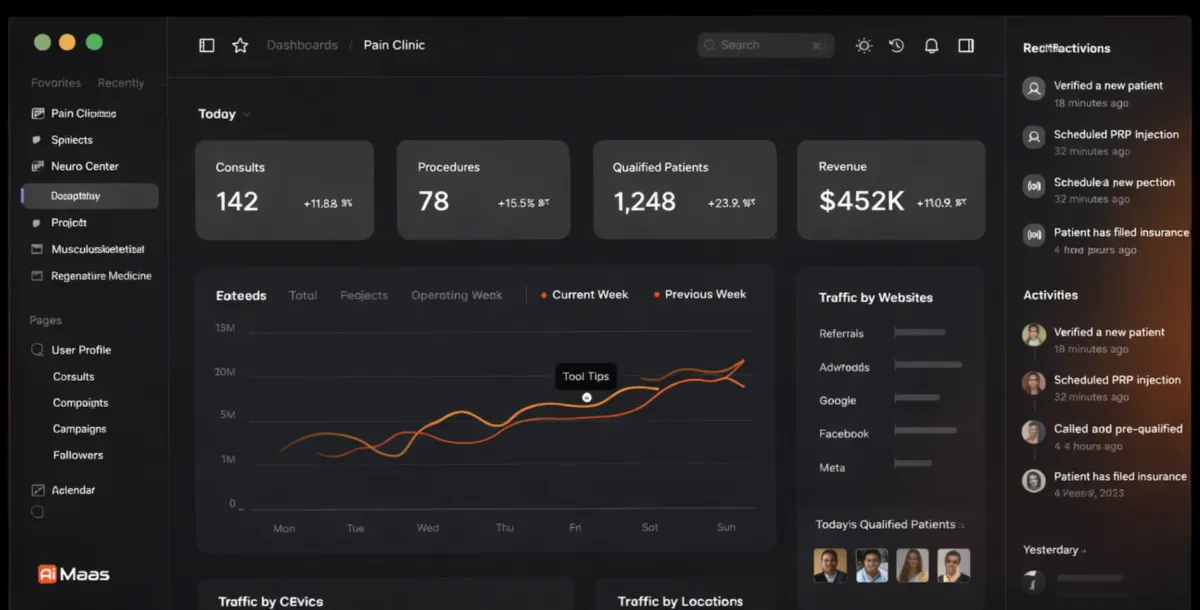Image resolution: width=1200 pixels, height=610 pixels.
Task: Select the Feojects chart tab
Action: 364,295
